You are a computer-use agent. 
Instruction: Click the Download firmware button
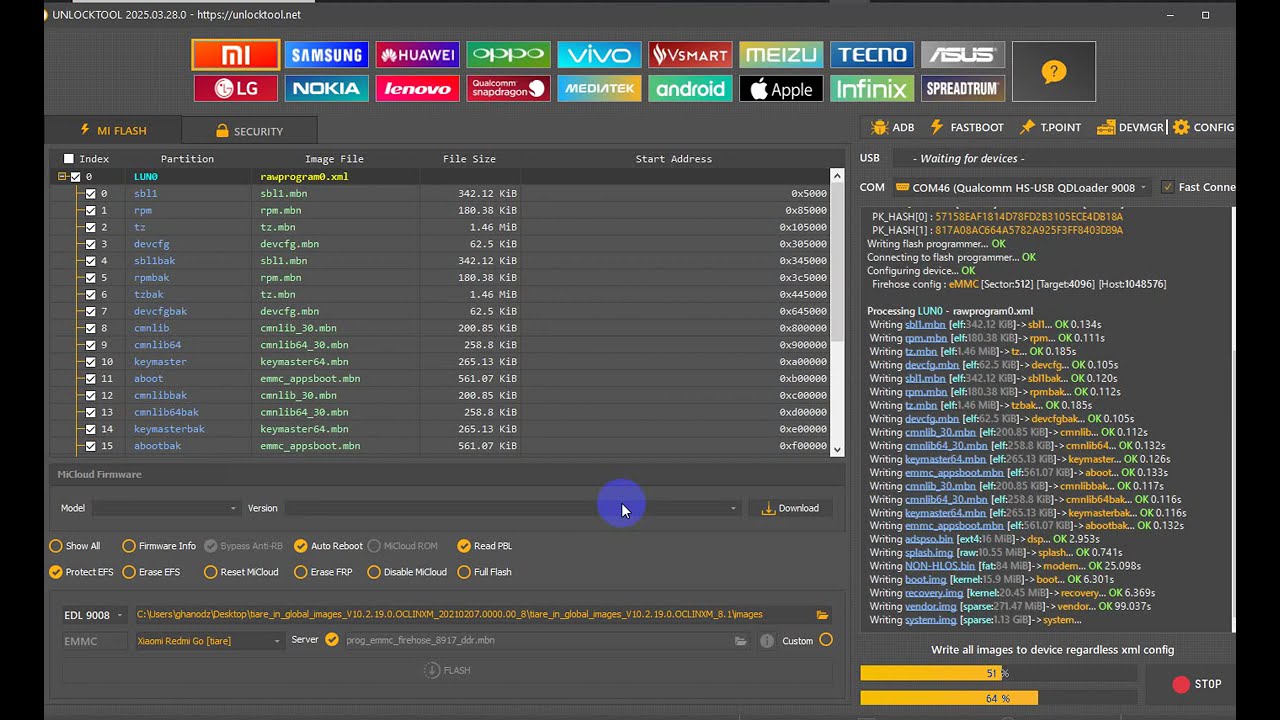tap(790, 508)
